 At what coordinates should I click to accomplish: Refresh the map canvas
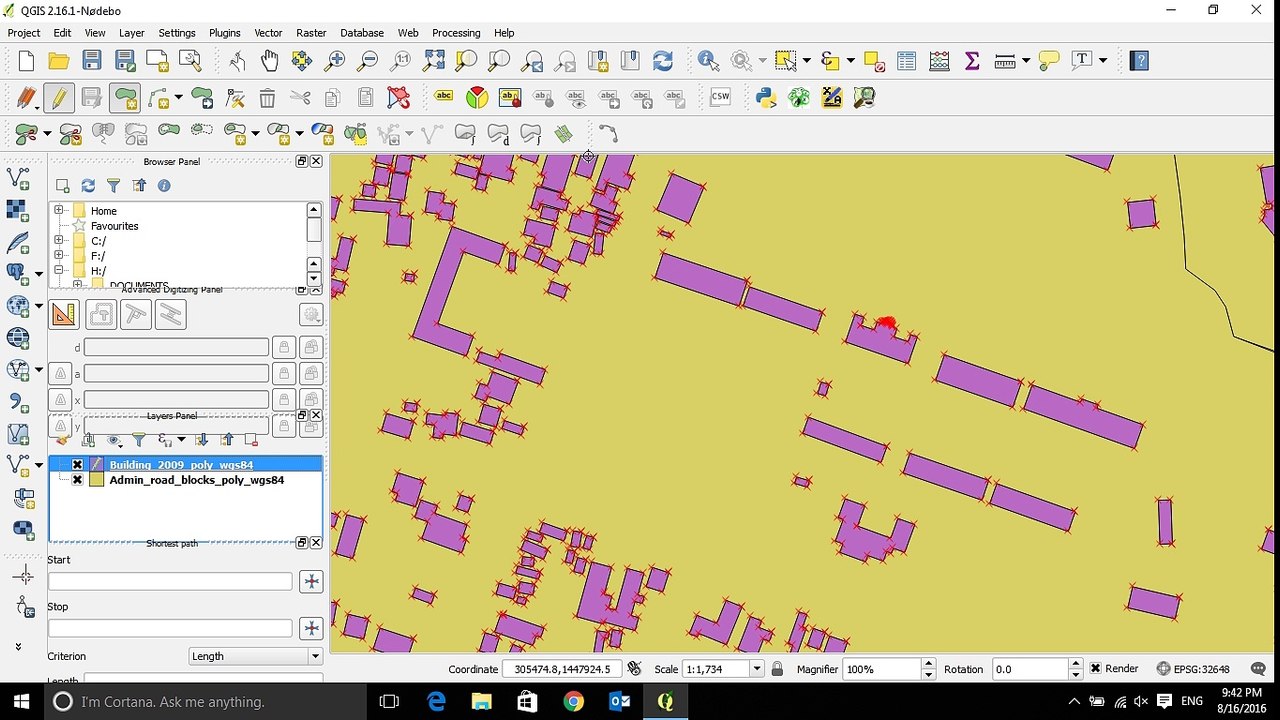click(x=663, y=61)
